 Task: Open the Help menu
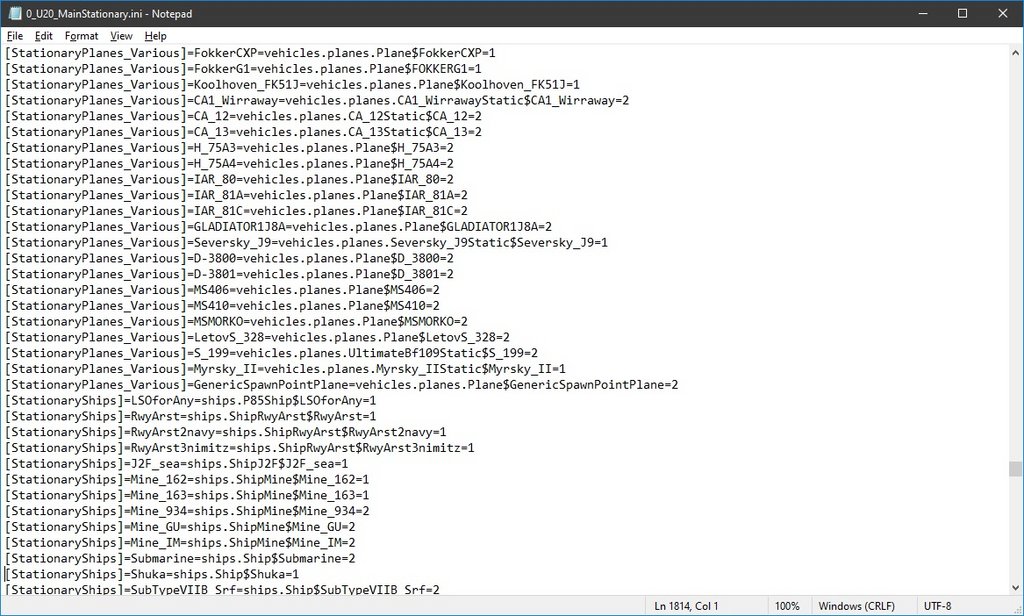tap(155, 36)
